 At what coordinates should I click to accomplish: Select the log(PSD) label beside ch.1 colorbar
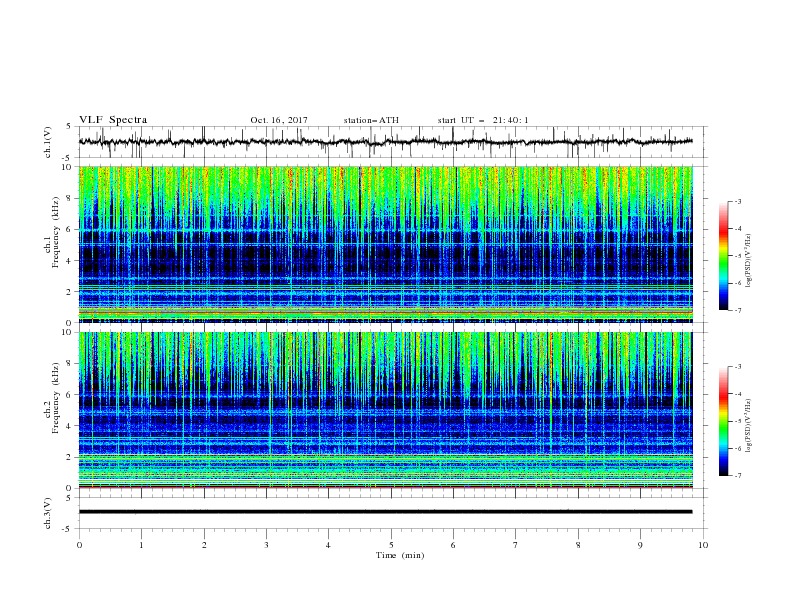point(749,261)
